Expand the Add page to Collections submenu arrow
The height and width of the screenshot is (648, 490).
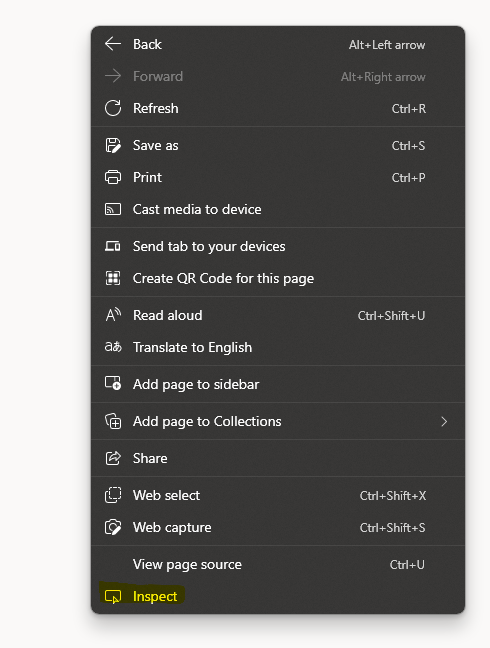tap(444, 422)
